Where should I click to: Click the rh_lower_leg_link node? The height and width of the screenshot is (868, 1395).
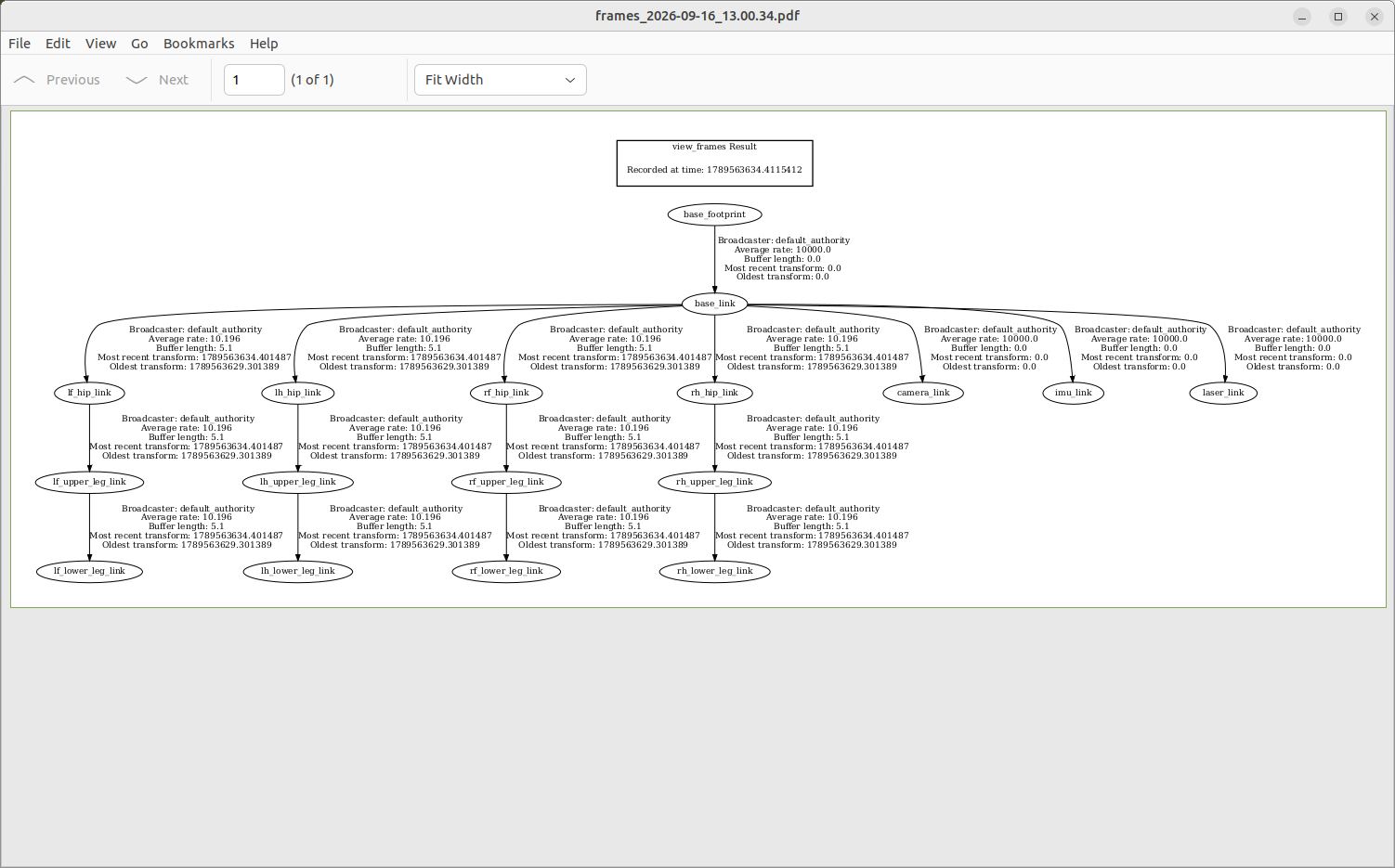click(x=714, y=571)
